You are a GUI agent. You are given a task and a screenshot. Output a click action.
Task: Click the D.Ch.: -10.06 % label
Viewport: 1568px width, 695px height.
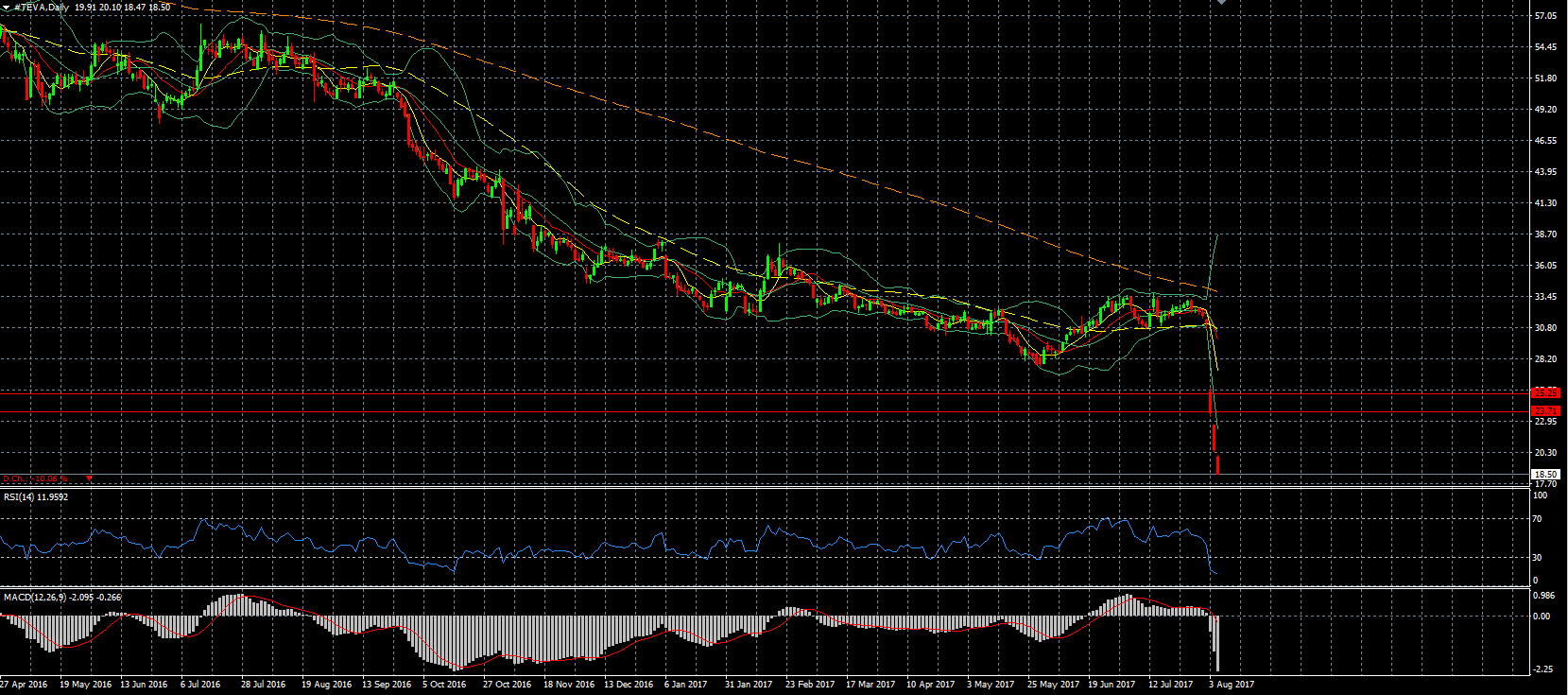[x=36, y=479]
